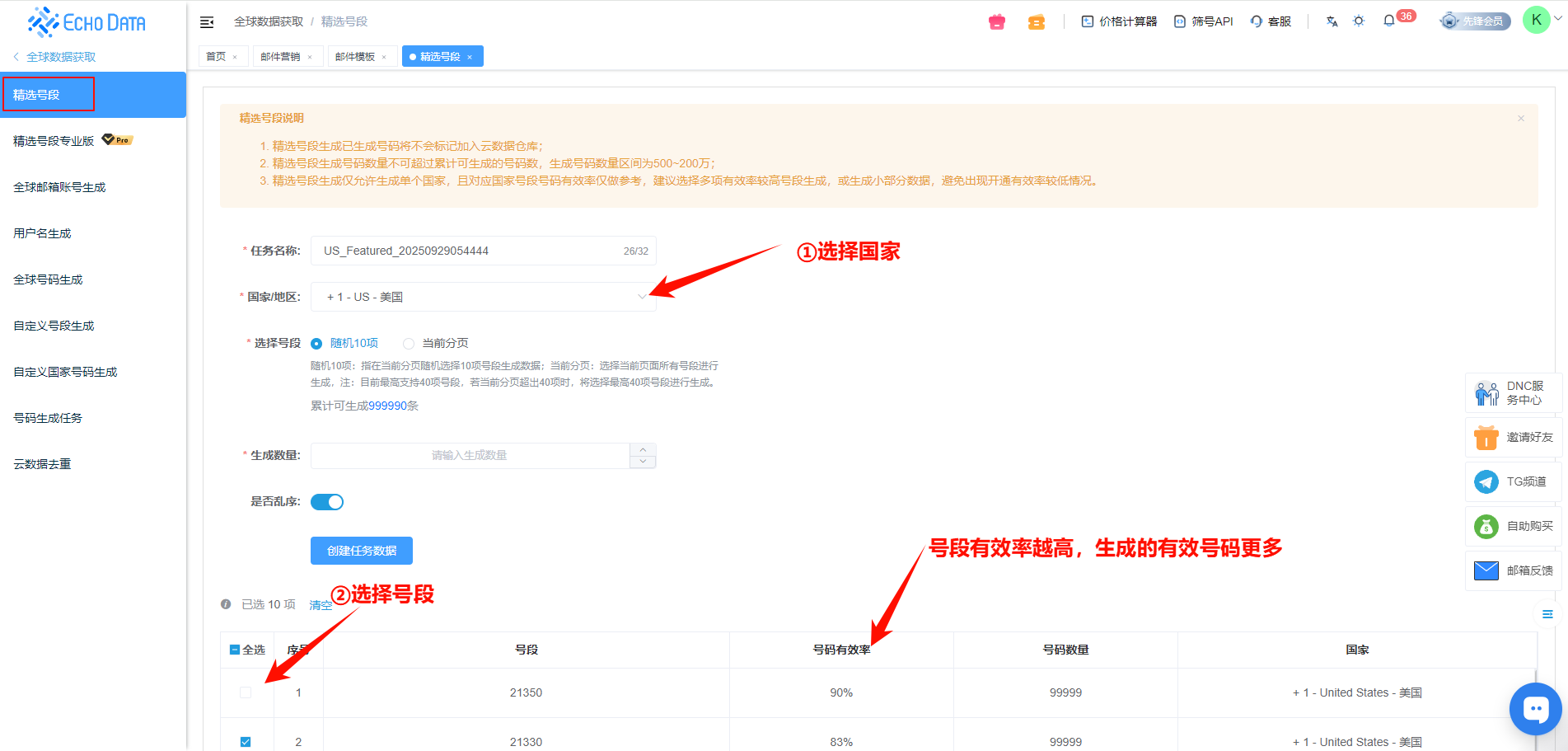Open the blue chat support bubble
1568x751 pixels.
pyautogui.click(x=1535, y=709)
